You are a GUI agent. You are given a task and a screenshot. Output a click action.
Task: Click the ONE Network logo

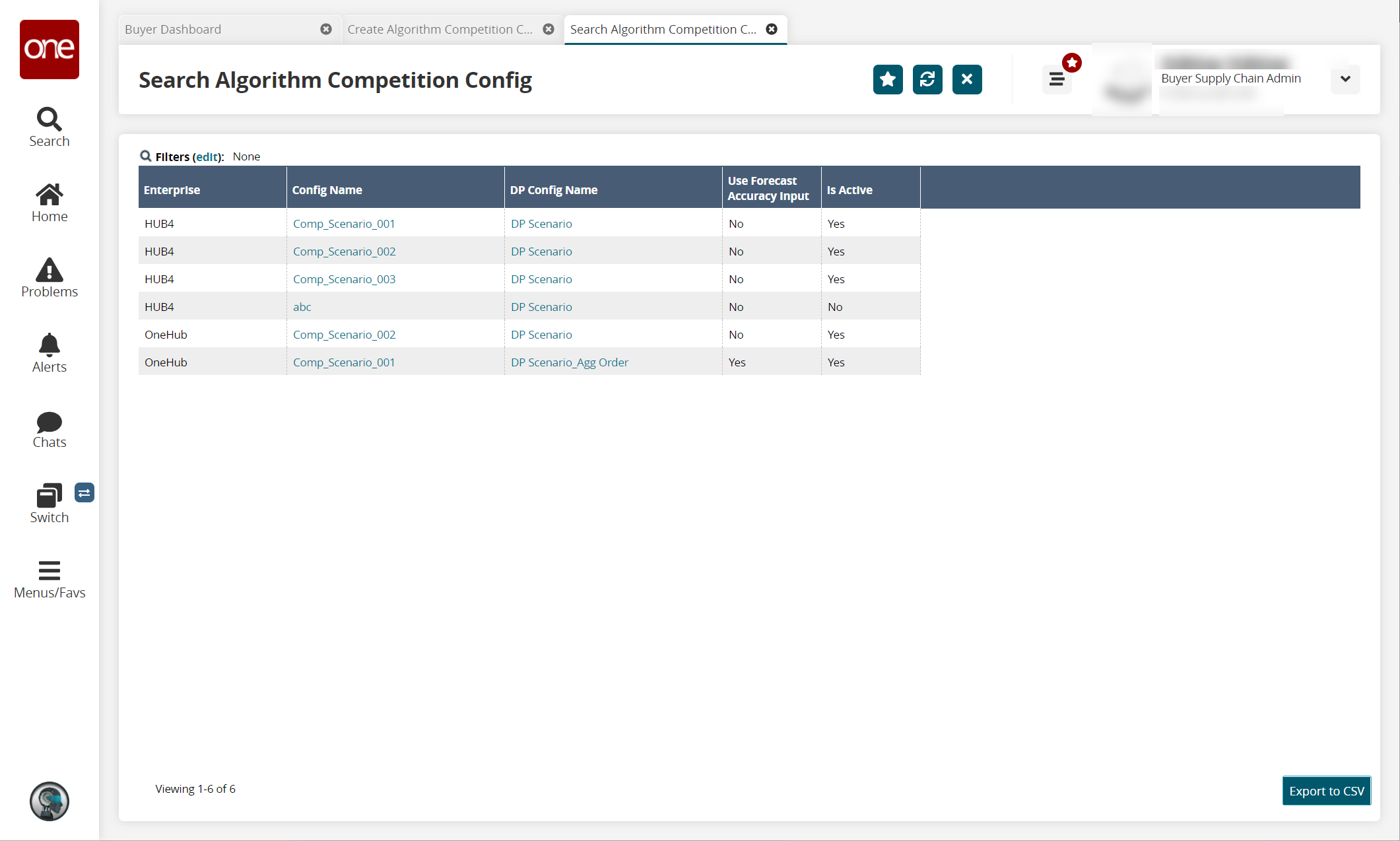[x=50, y=50]
